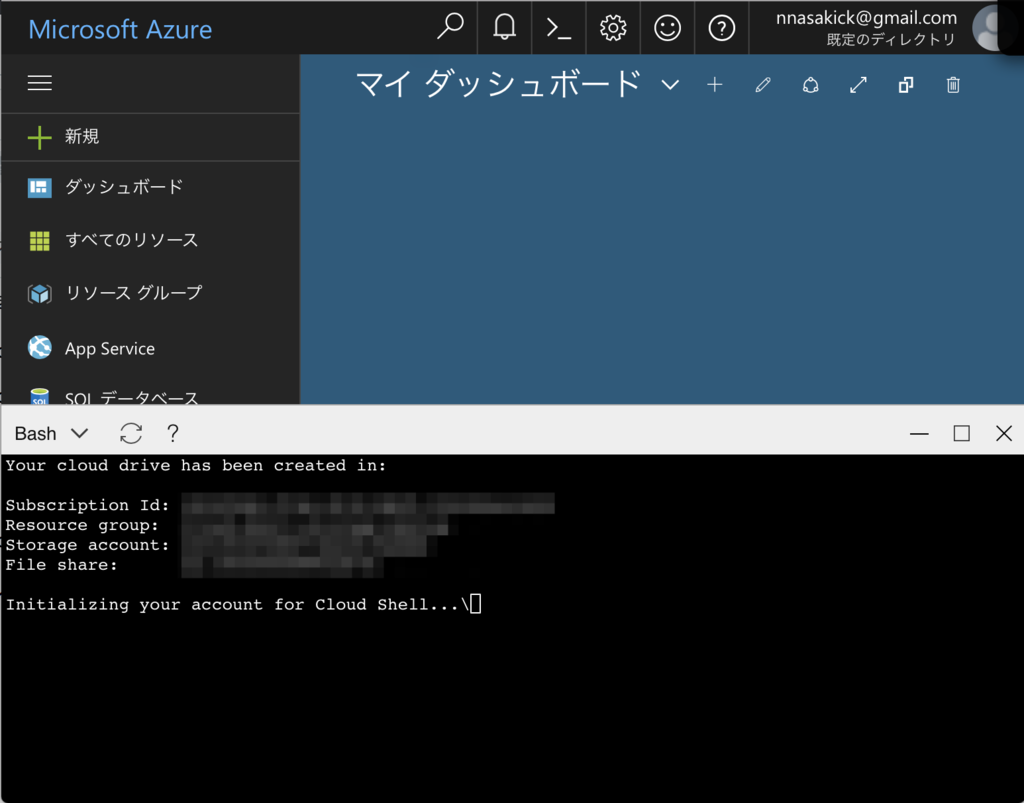Enter fullscreen with diagonal arrows icon
This screenshot has width=1024, height=803.
coord(858,85)
